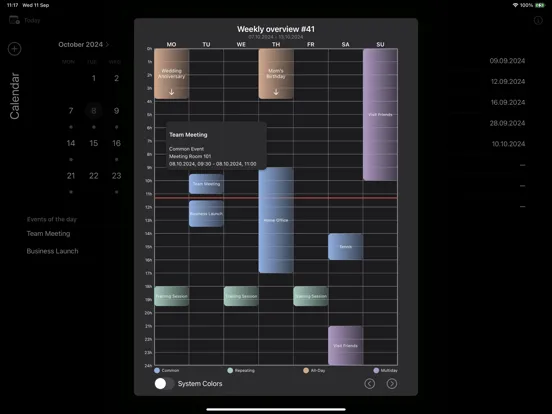552x414 pixels.
Task: Click the FR column header
Action: pos(310,44)
